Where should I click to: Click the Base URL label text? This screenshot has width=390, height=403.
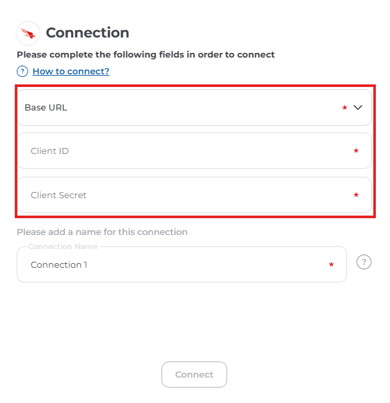(x=46, y=107)
